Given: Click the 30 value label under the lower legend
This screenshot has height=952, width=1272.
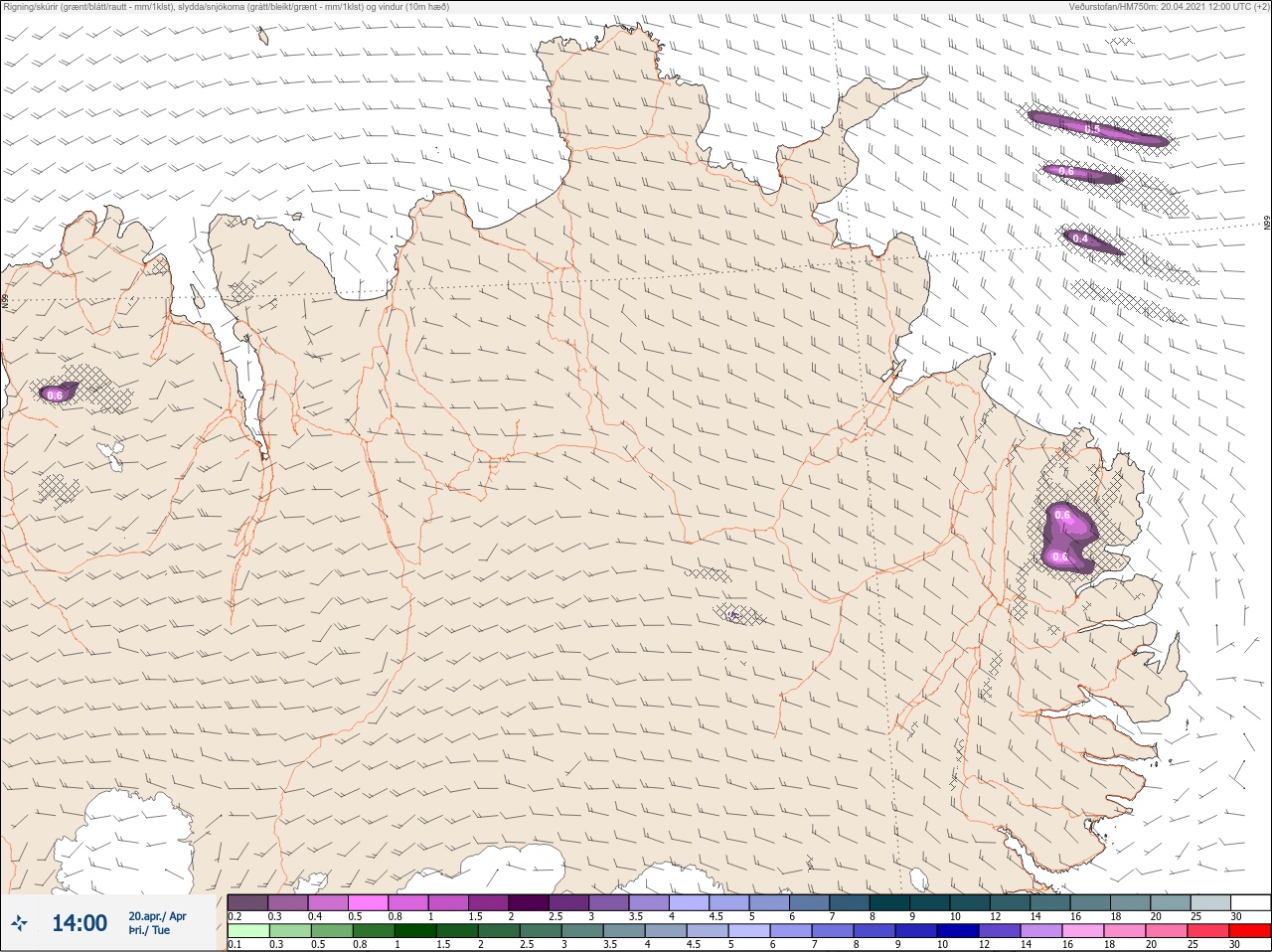Looking at the screenshot, I should 1236,945.
